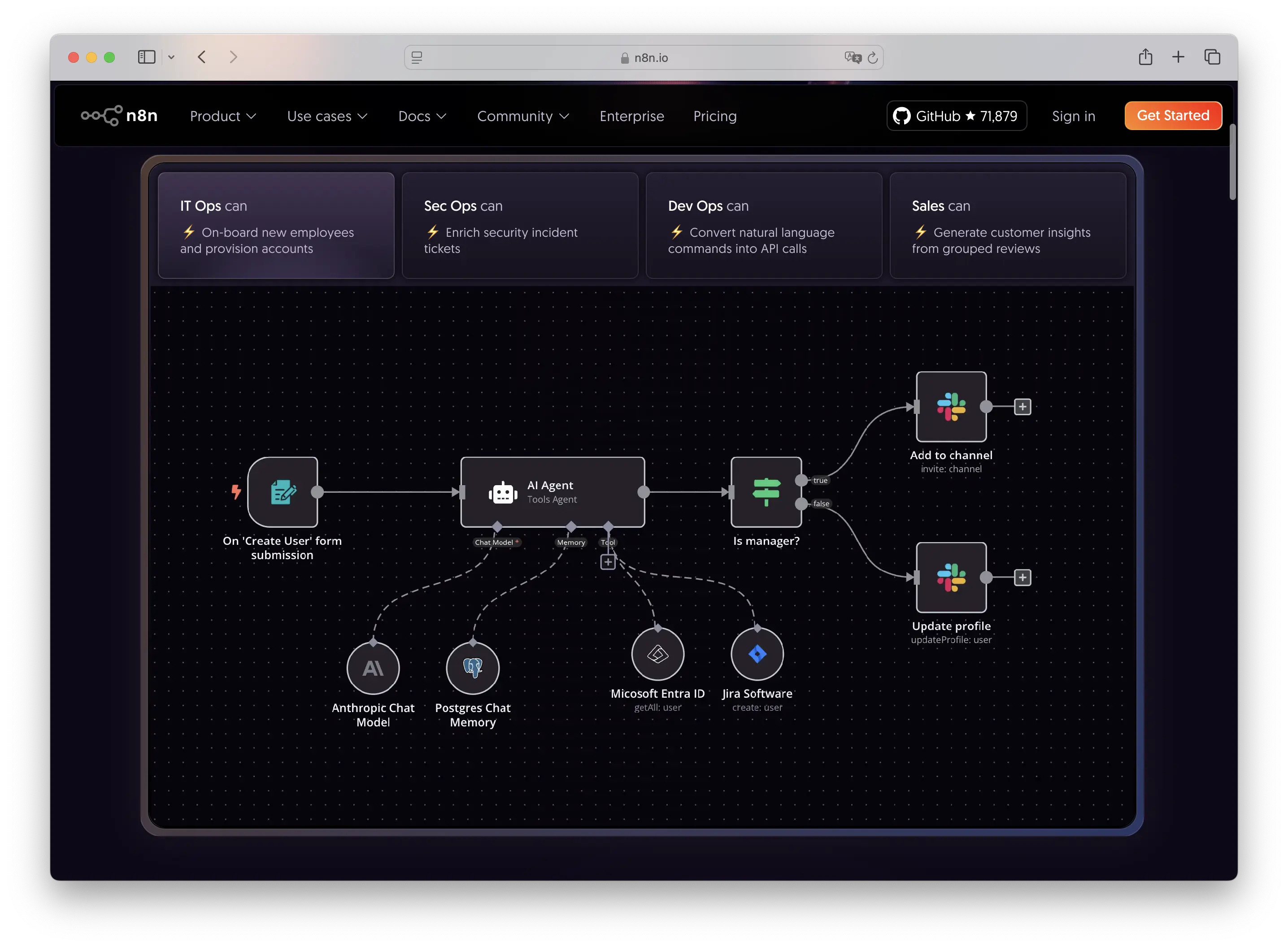This screenshot has height=947, width=1288.
Task: Select the 'Create User' form submission trigger
Action: (x=283, y=492)
